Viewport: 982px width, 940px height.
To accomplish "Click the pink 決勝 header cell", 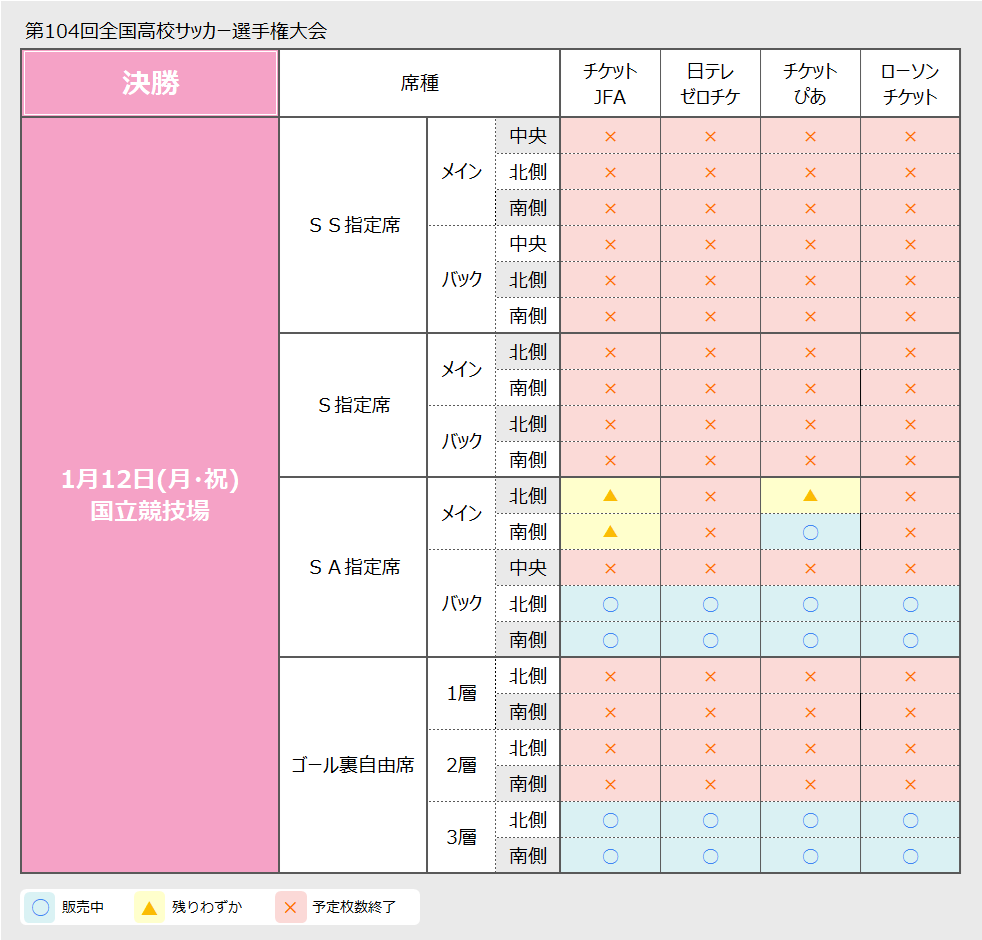I will point(150,83).
